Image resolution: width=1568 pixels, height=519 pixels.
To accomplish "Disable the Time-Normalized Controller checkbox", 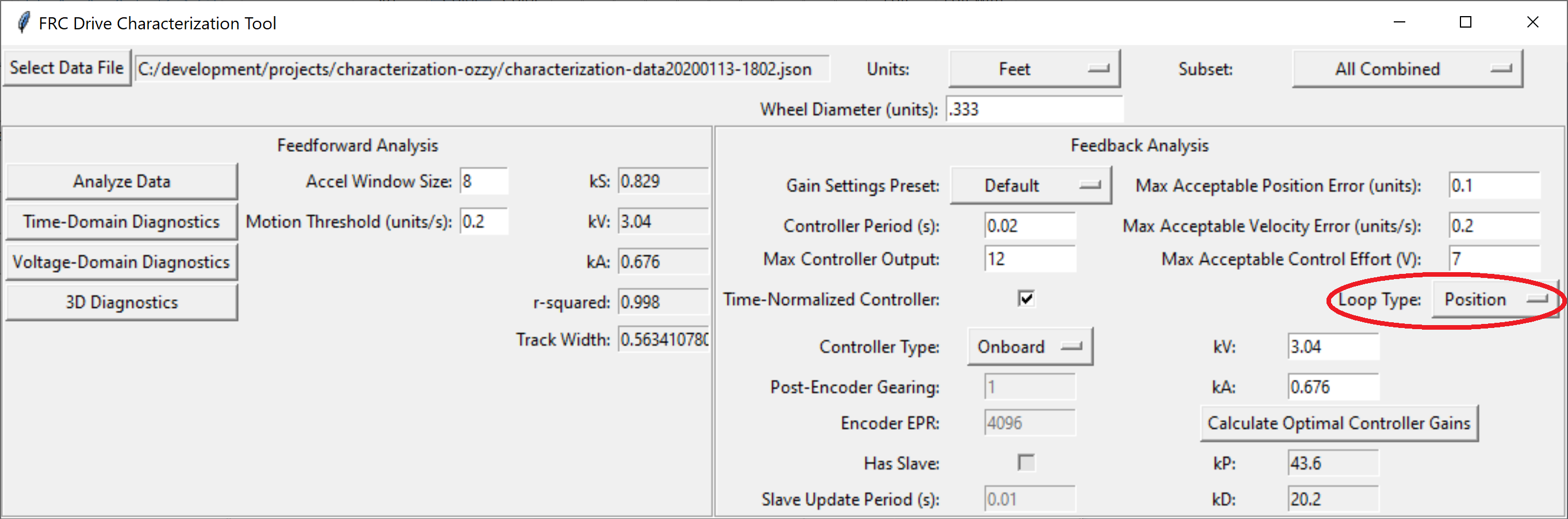I will 1026,299.
